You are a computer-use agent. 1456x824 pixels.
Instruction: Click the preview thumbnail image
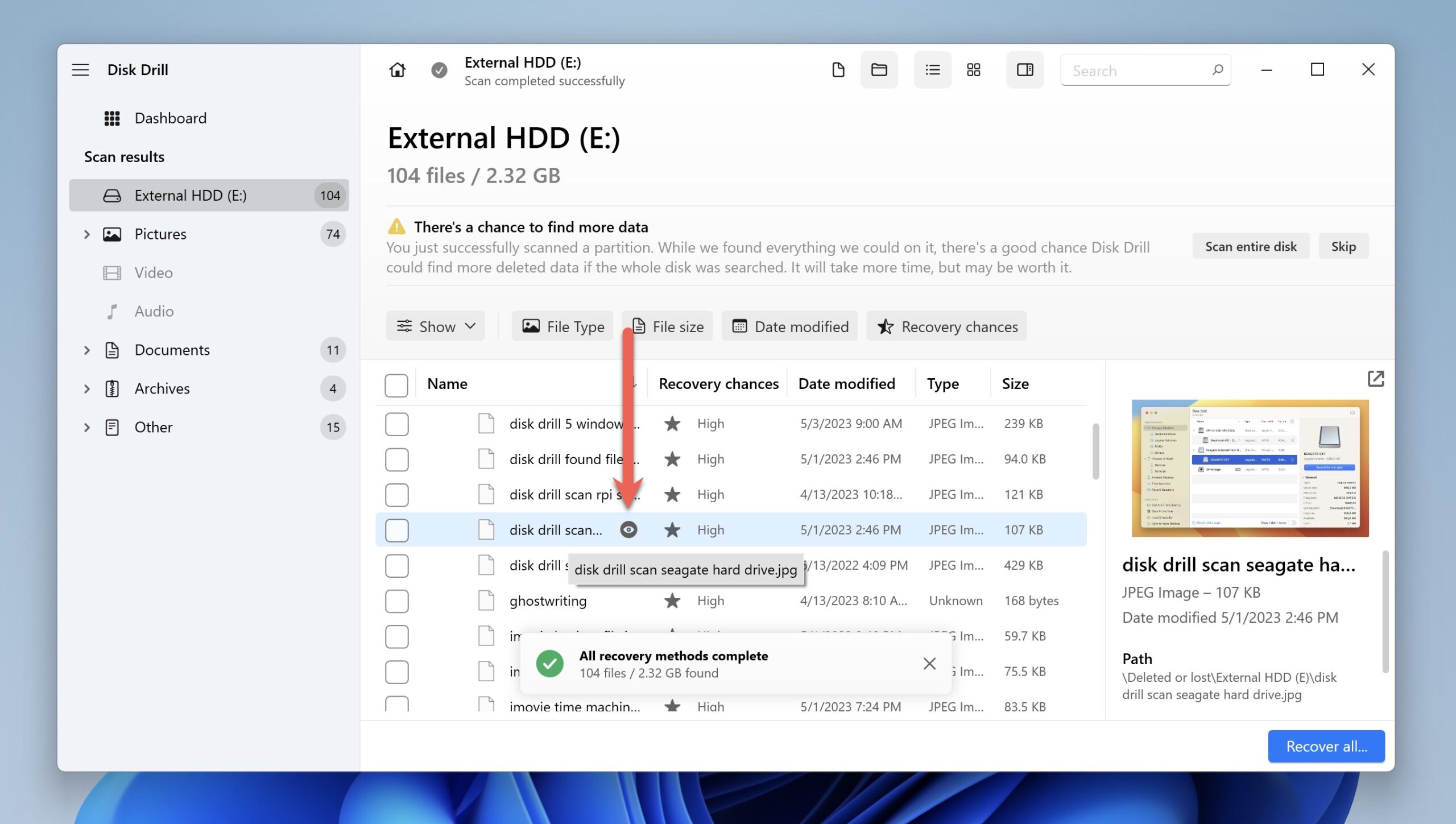[1250, 468]
